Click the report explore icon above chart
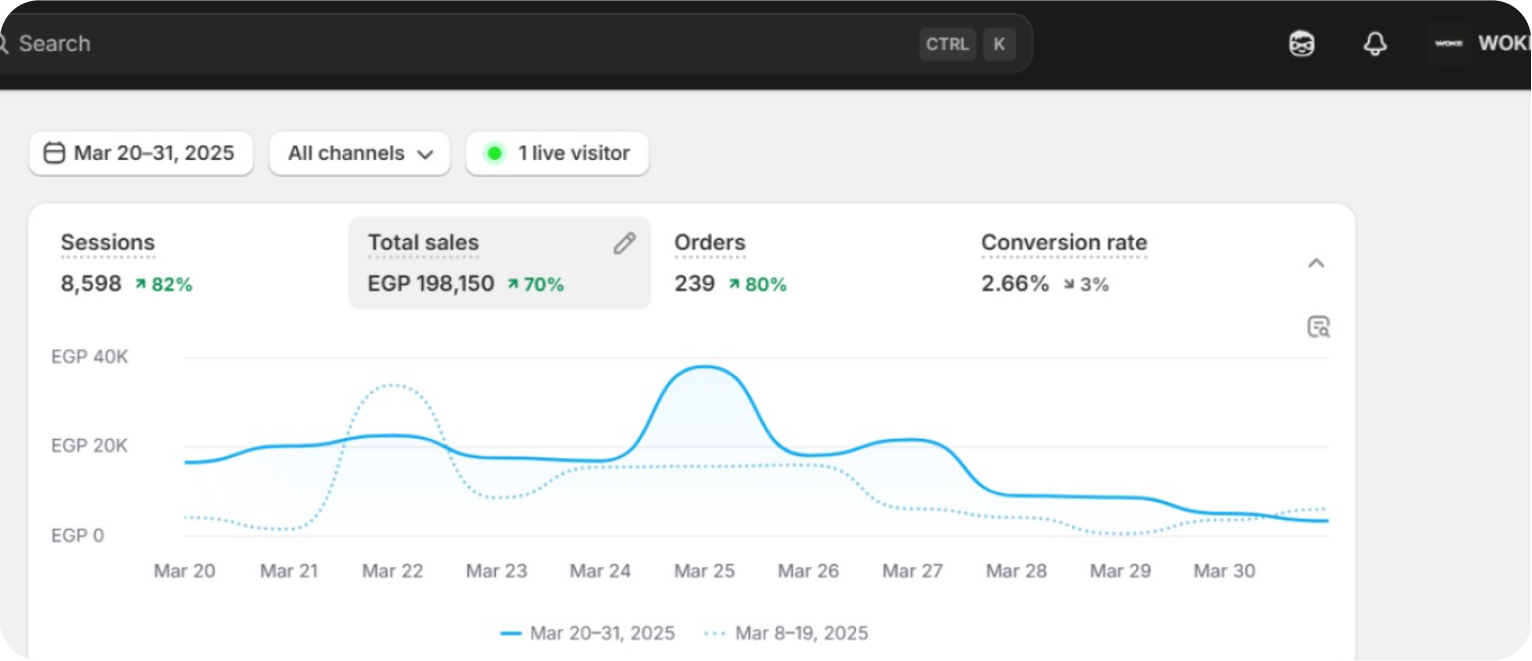This screenshot has width=1532, height=661. [1318, 327]
